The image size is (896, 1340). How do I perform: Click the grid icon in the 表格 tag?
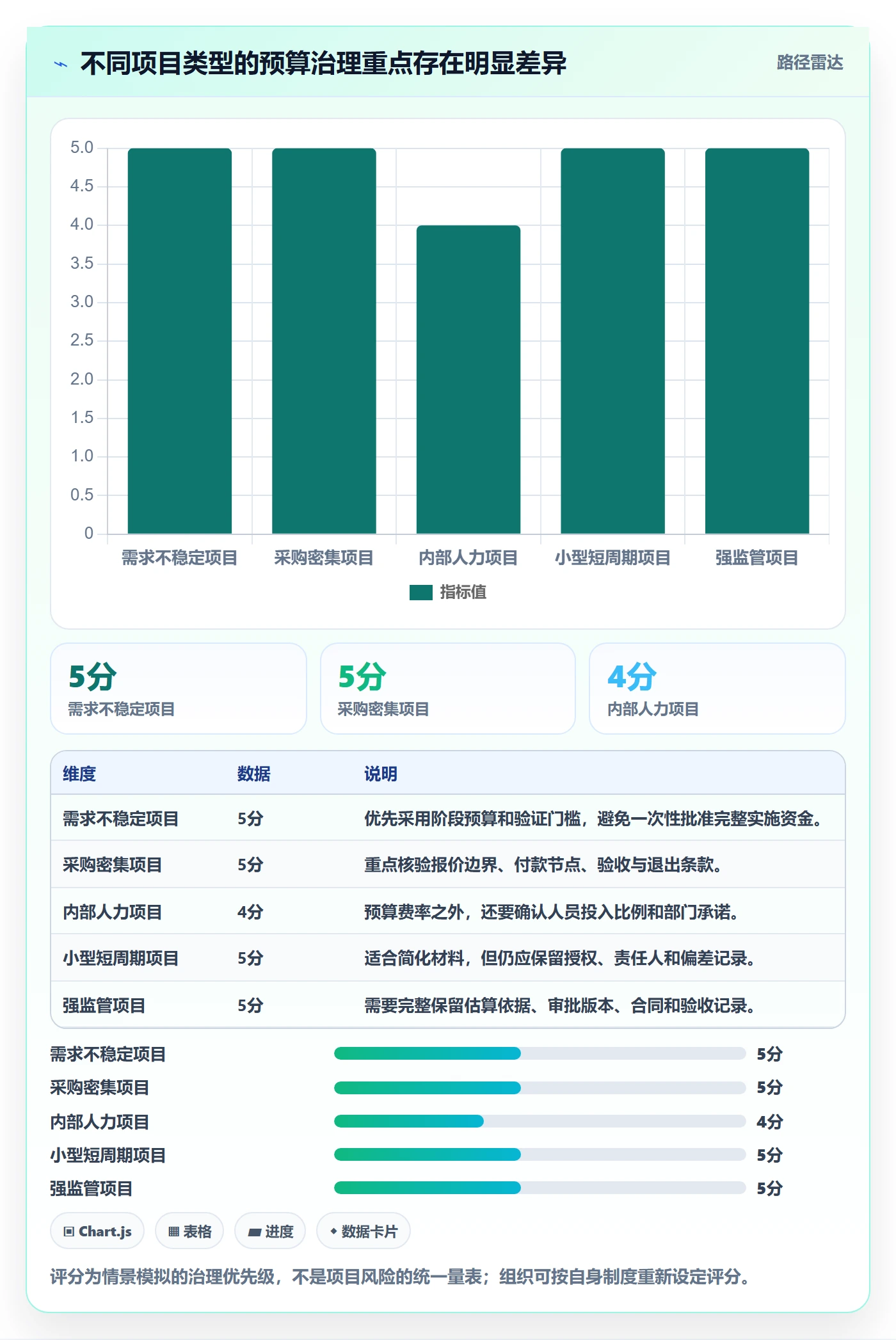coord(173,1232)
